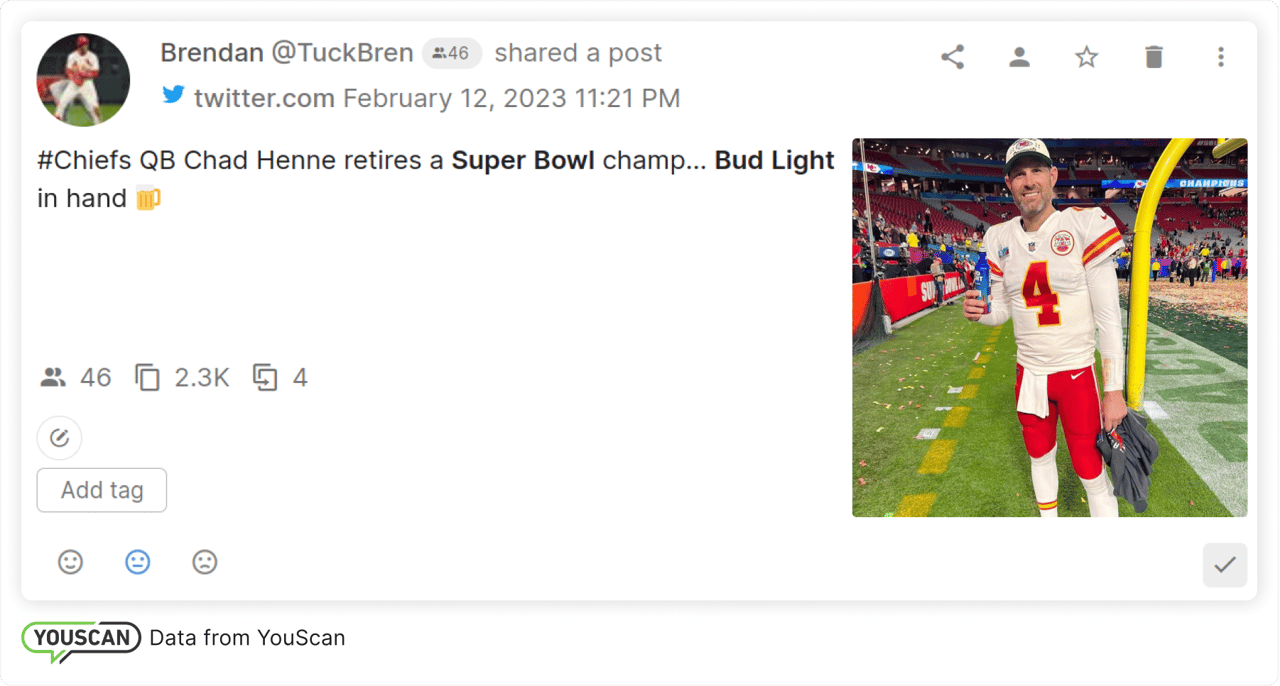Set sentiment to neutral face
Viewport: 1280px width, 686px height.
point(138,562)
